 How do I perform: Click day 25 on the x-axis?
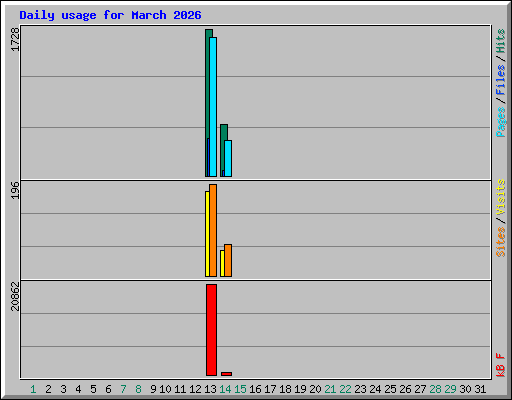(390, 389)
